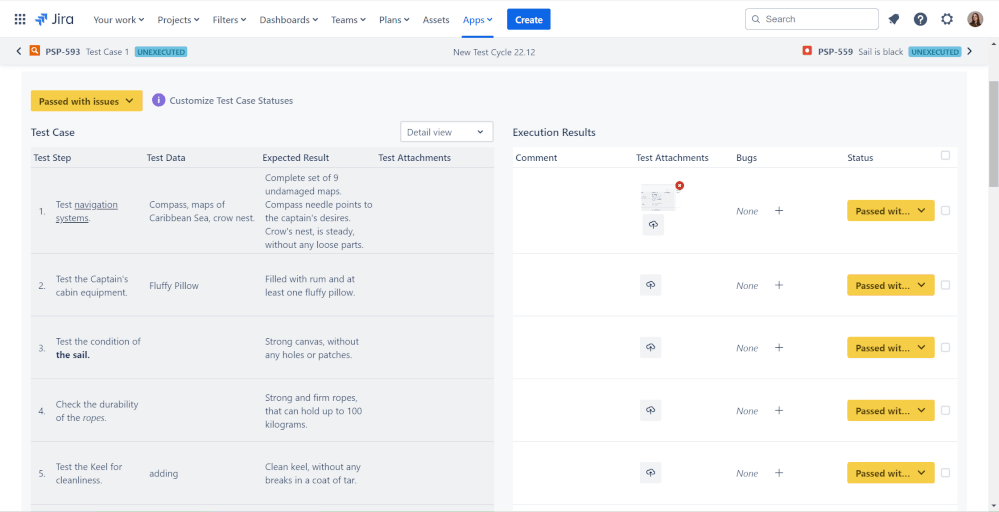Click the Fluffy Pillow test data cell
The height and width of the screenshot is (512, 999).
coord(174,286)
